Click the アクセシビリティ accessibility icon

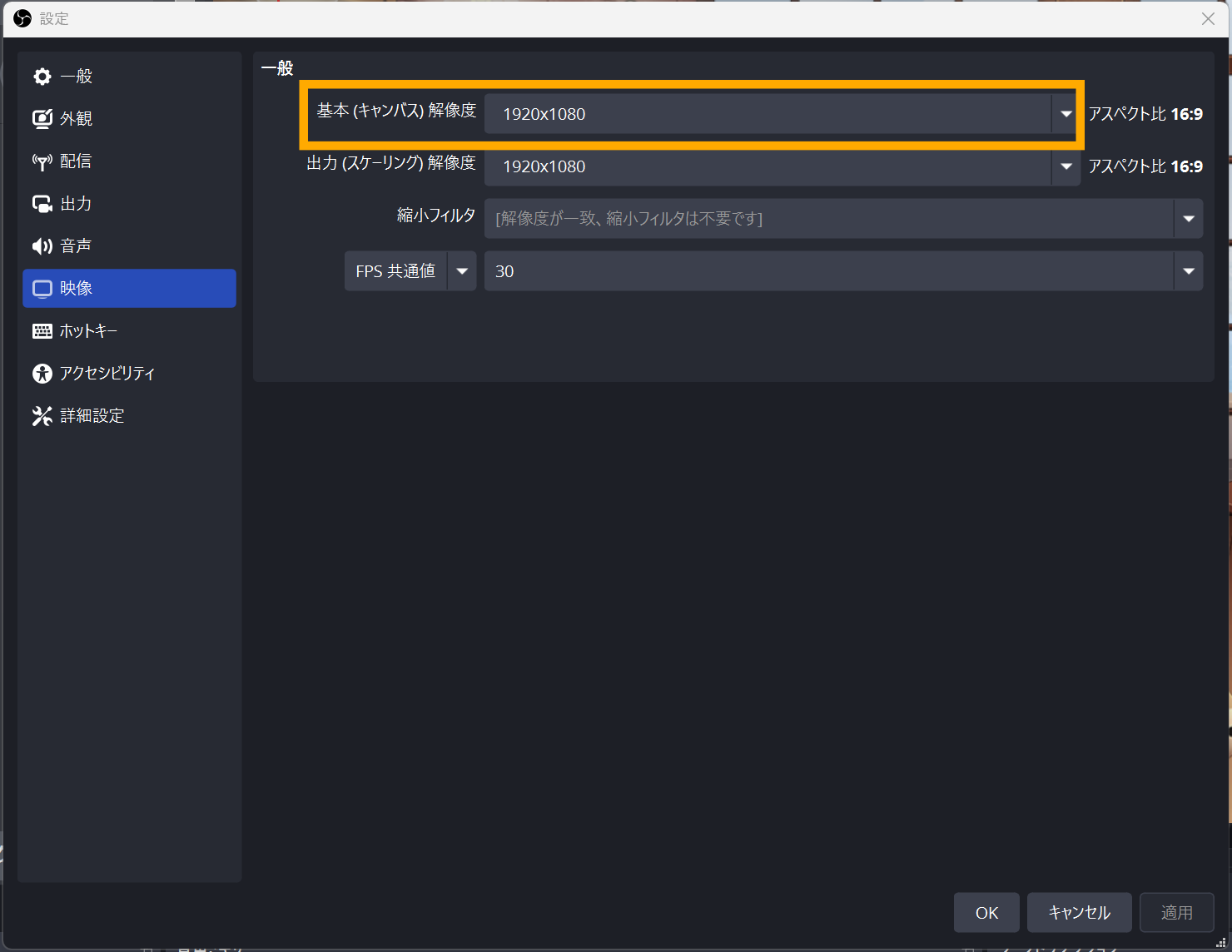tap(42, 374)
